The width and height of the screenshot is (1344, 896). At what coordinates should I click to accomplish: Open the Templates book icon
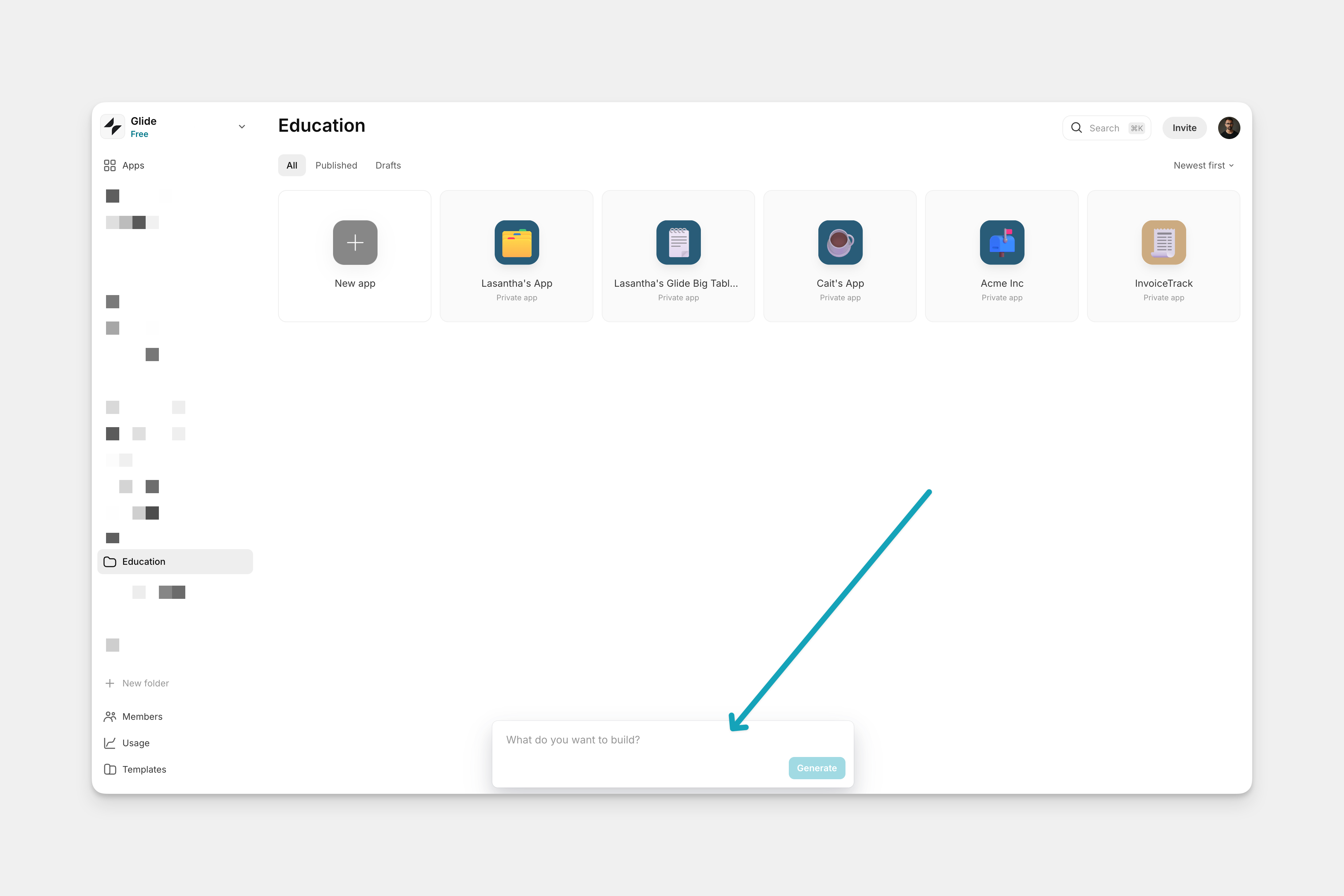tap(110, 769)
